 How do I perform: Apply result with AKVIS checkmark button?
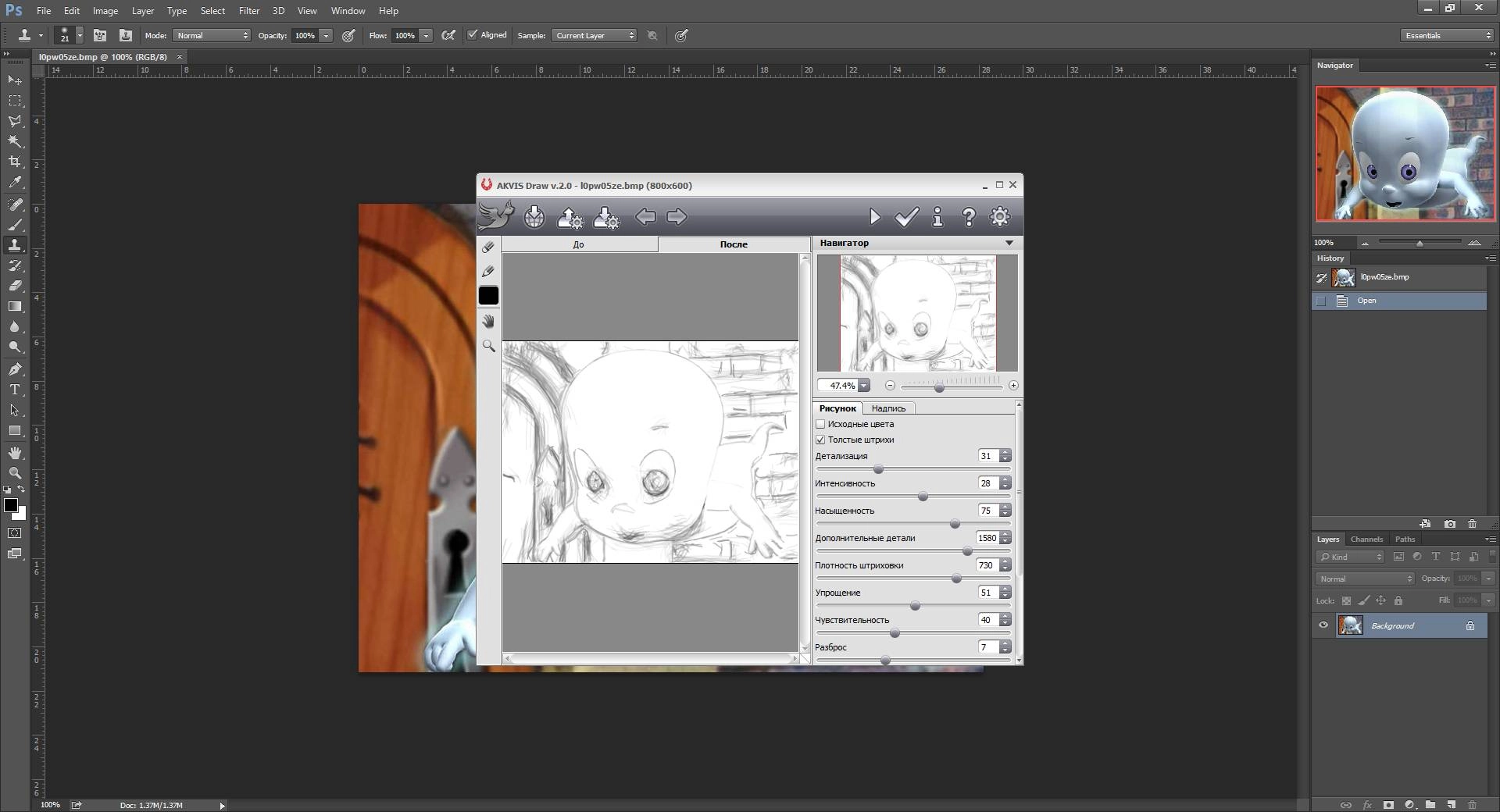[906, 216]
